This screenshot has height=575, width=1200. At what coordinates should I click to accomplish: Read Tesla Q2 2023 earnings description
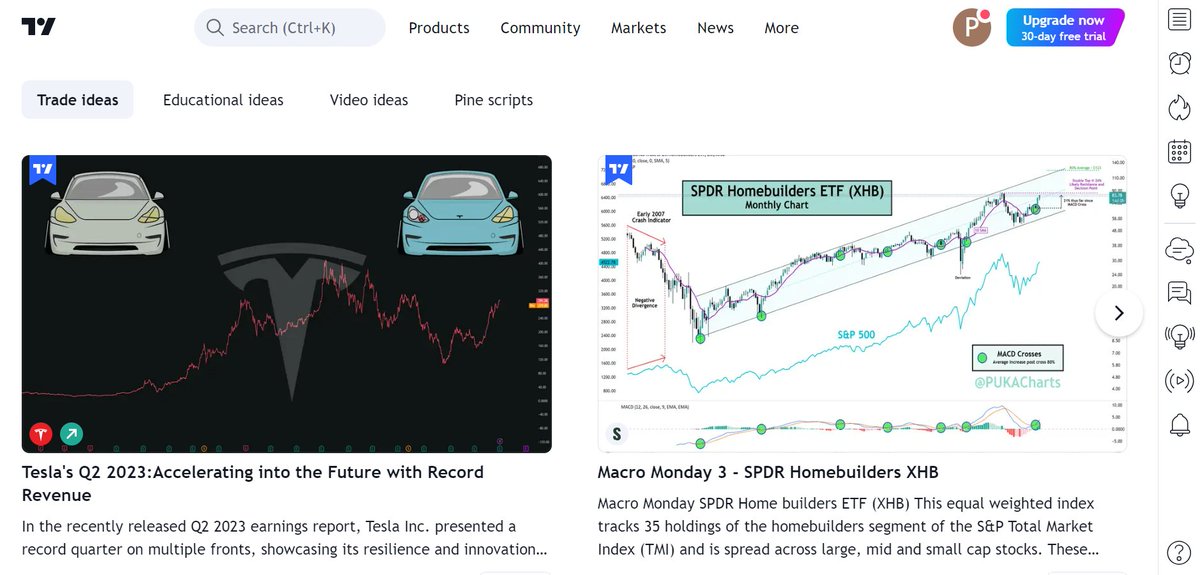(x=286, y=538)
